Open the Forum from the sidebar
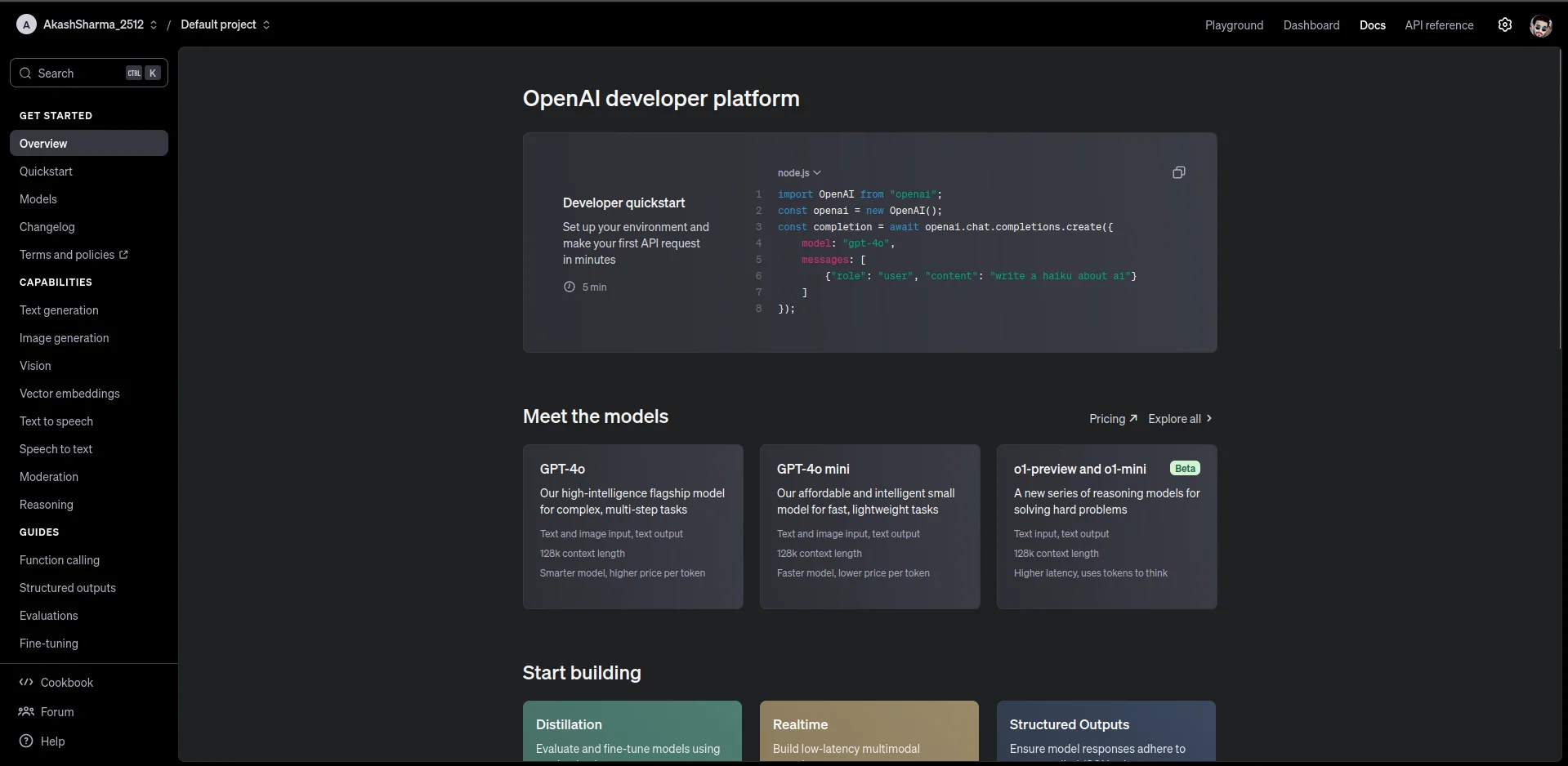The width and height of the screenshot is (1568, 766). coord(56,711)
